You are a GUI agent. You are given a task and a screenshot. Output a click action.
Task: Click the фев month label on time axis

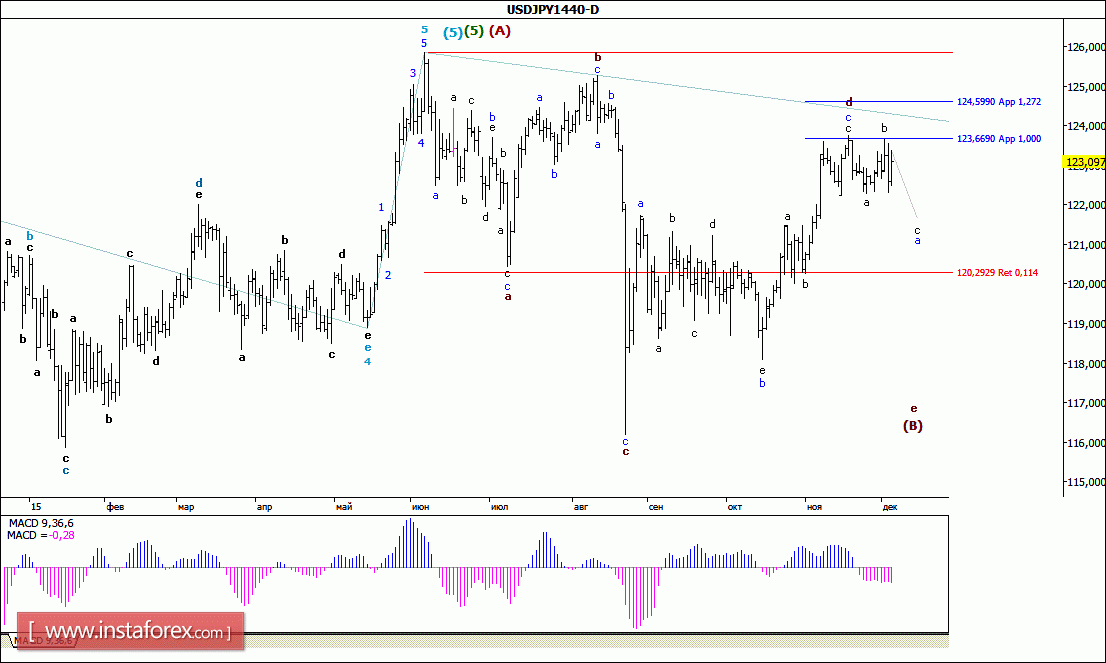pos(115,507)
